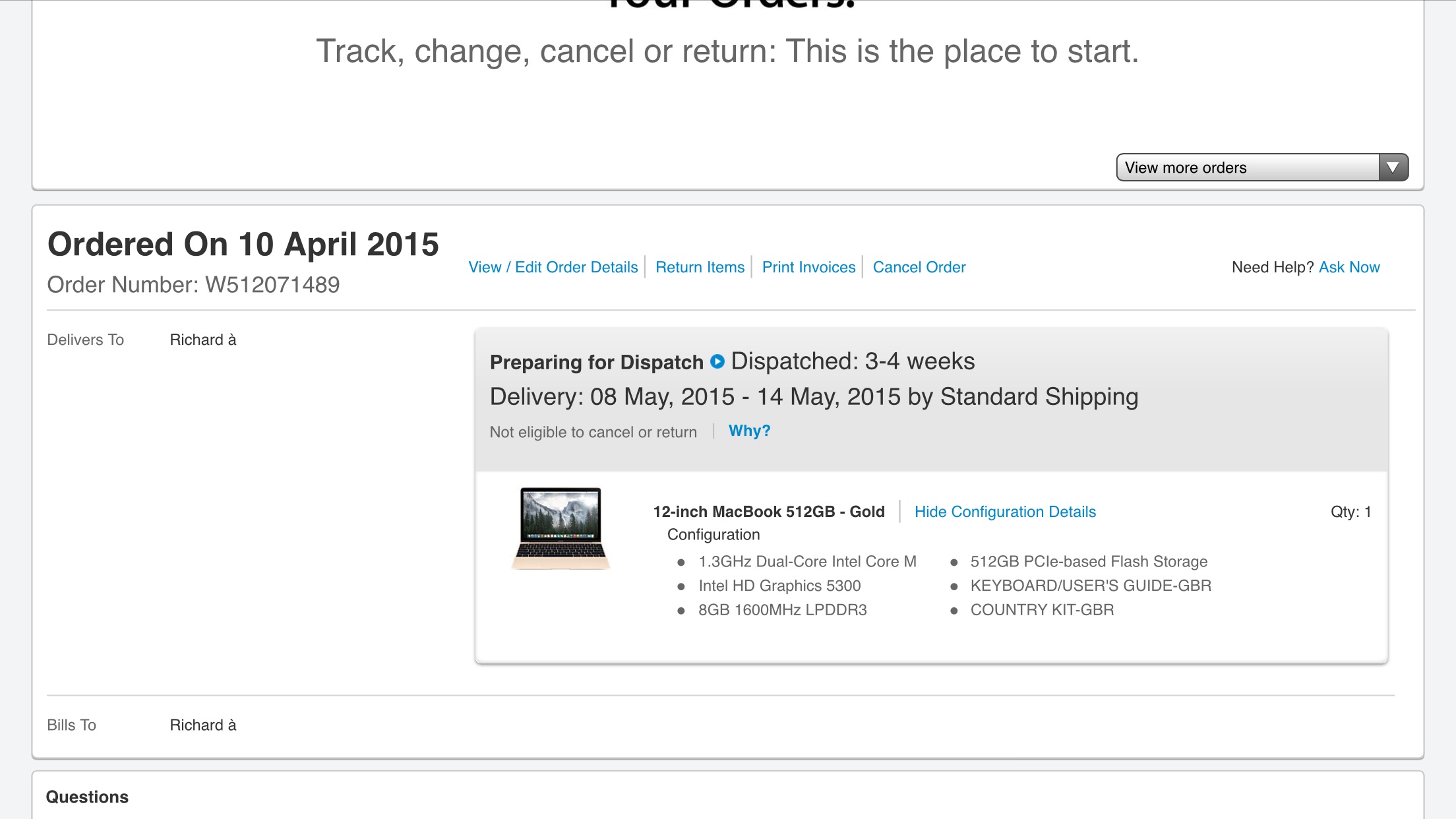Open View / Edit Order Details link
The width and height of the screenshot is (1456, 819).
point(553,267)
